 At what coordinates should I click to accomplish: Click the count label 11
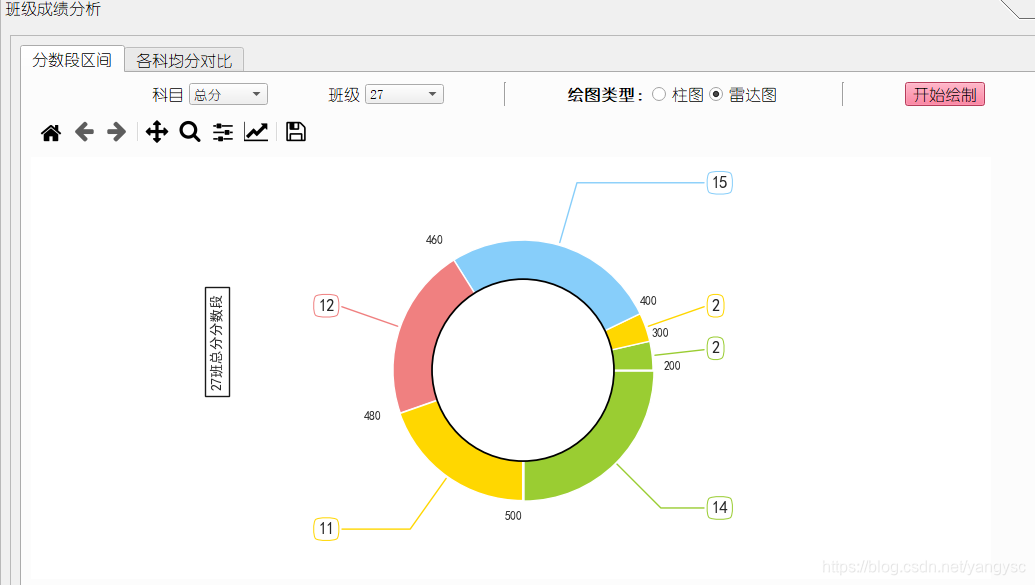click(x=326, y=528)
